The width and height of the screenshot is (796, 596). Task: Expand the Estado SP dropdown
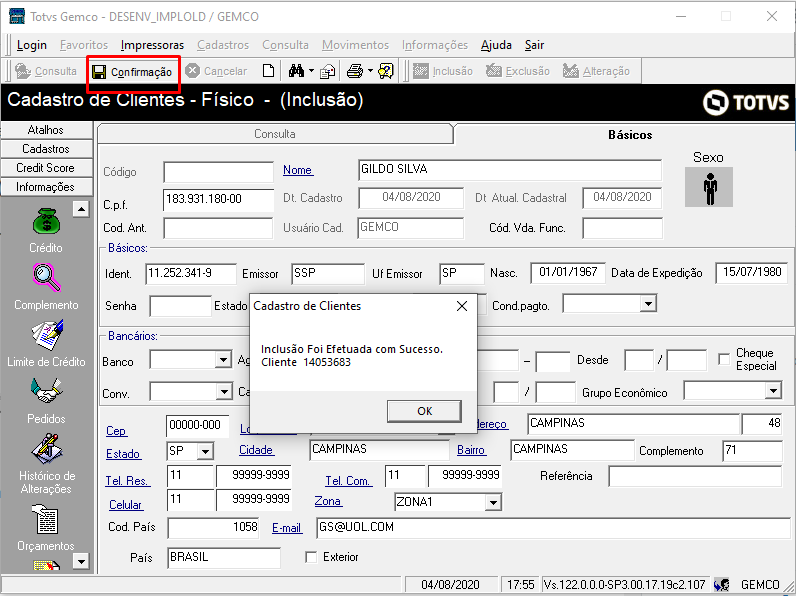point(205,451)
